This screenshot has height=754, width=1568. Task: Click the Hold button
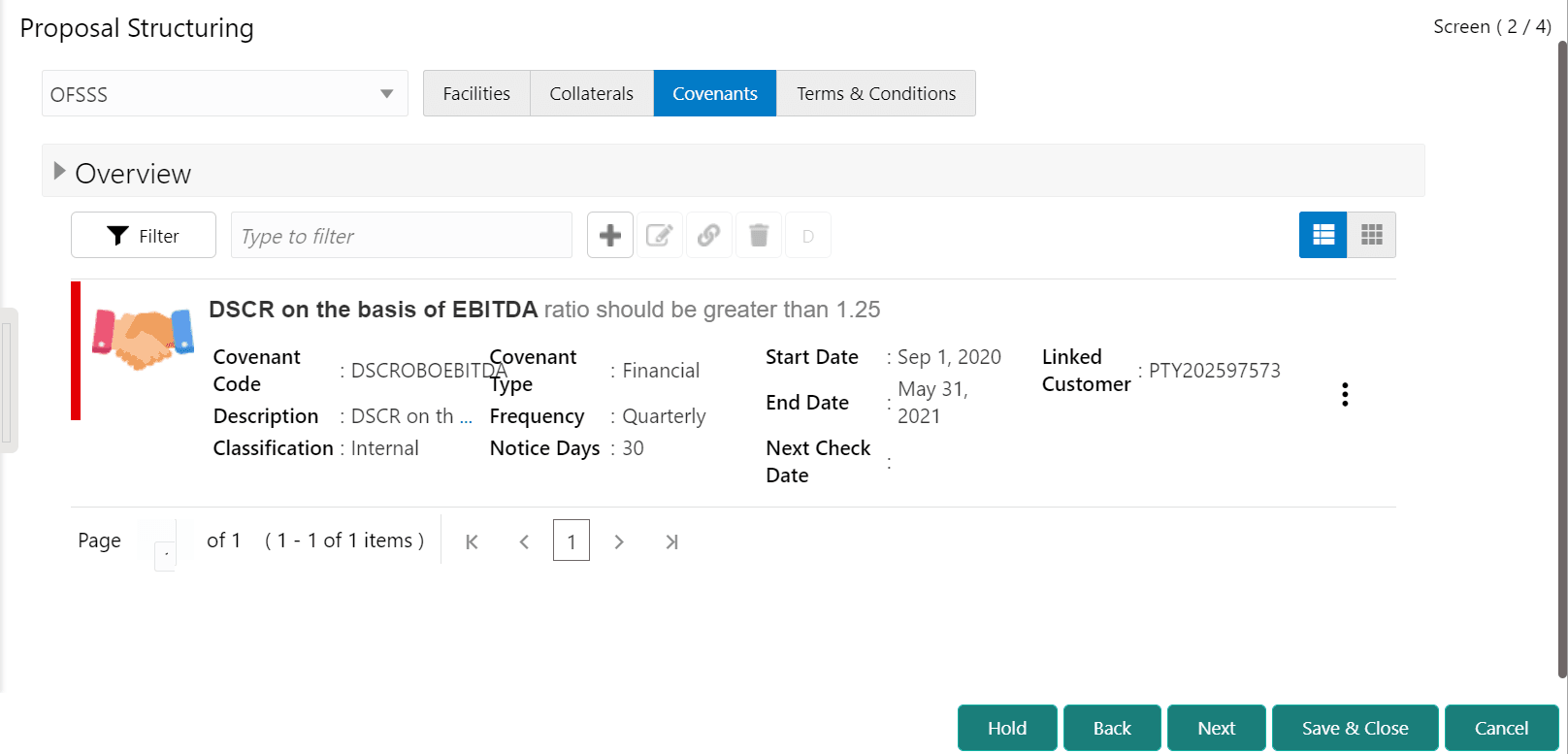[x=1007, y=728]
